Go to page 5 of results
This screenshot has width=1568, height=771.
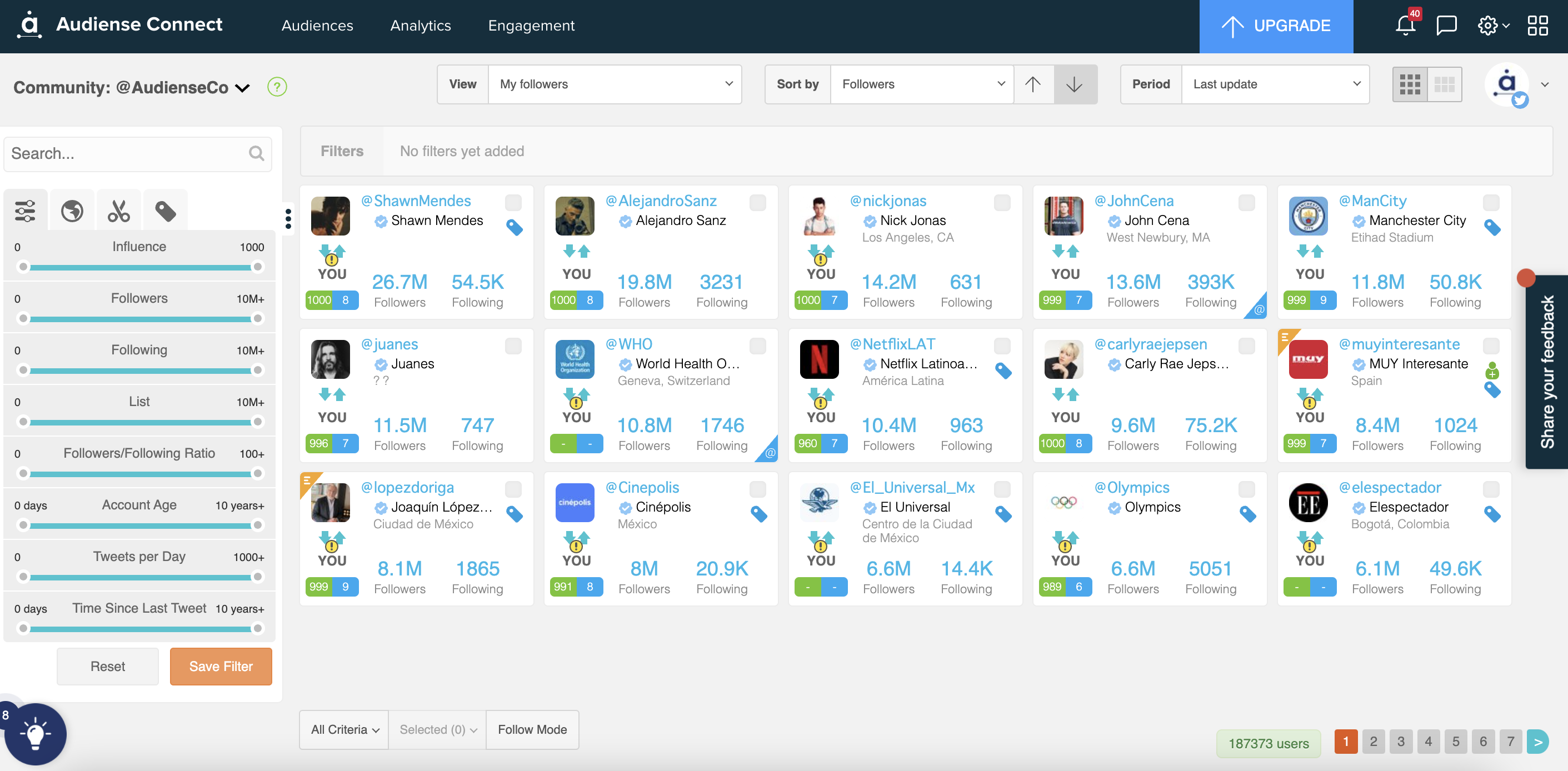pos(1455,741)
